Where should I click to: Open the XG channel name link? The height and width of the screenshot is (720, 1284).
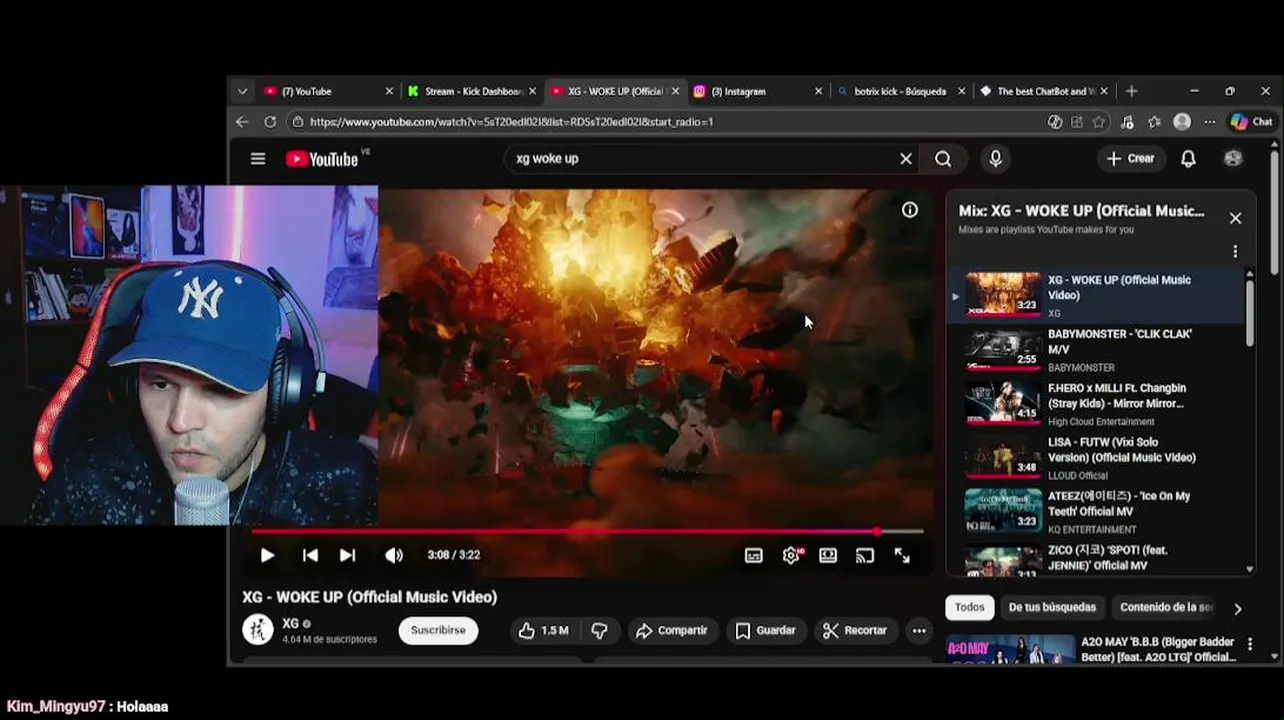pyautogui.click(x=290, y=623)
